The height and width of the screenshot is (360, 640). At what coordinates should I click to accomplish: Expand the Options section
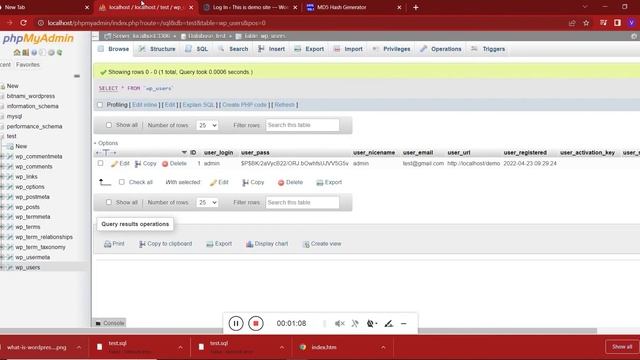pos(106,143)
